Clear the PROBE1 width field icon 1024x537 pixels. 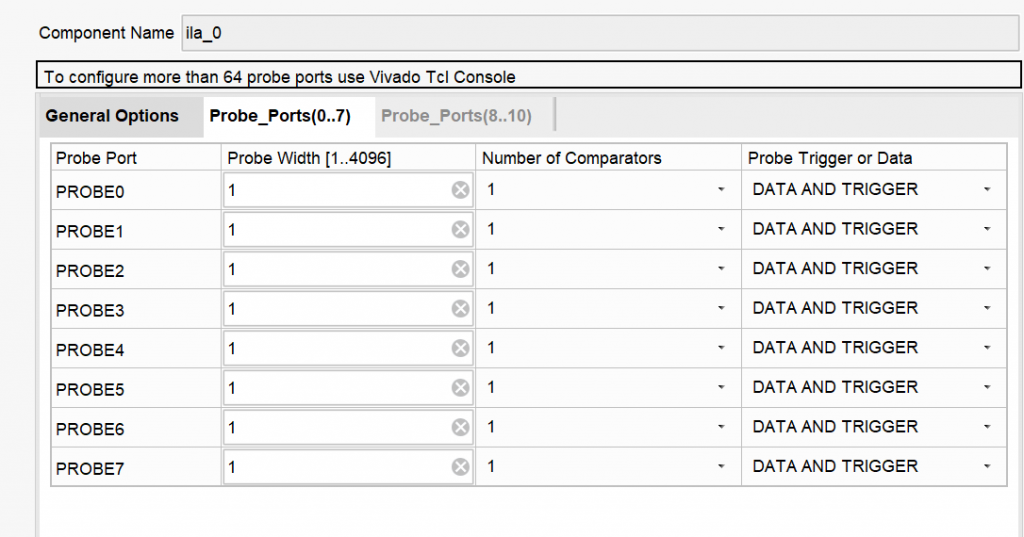tap(460, 230)
